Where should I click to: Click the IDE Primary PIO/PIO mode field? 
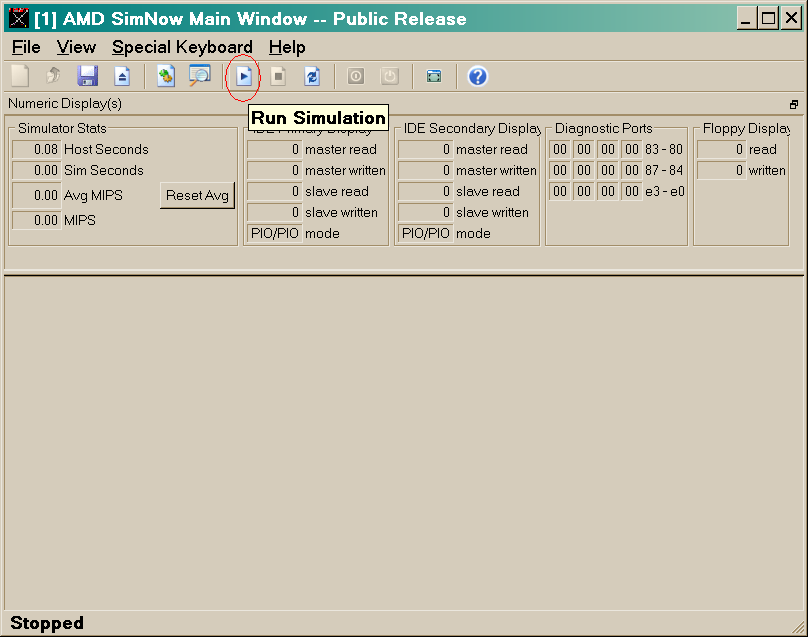[274, 233]
